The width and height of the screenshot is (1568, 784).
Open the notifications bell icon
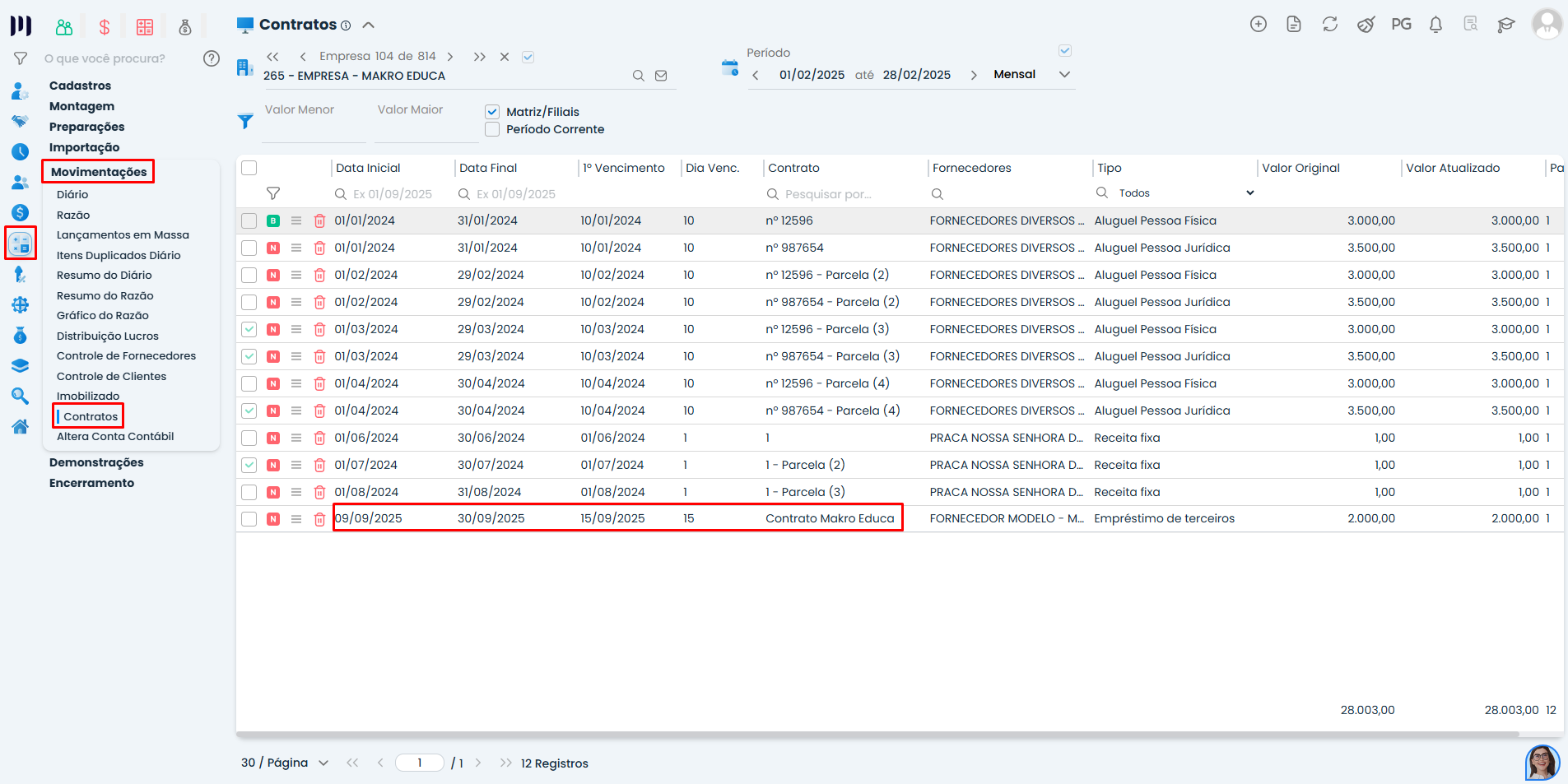(1435, 25)
